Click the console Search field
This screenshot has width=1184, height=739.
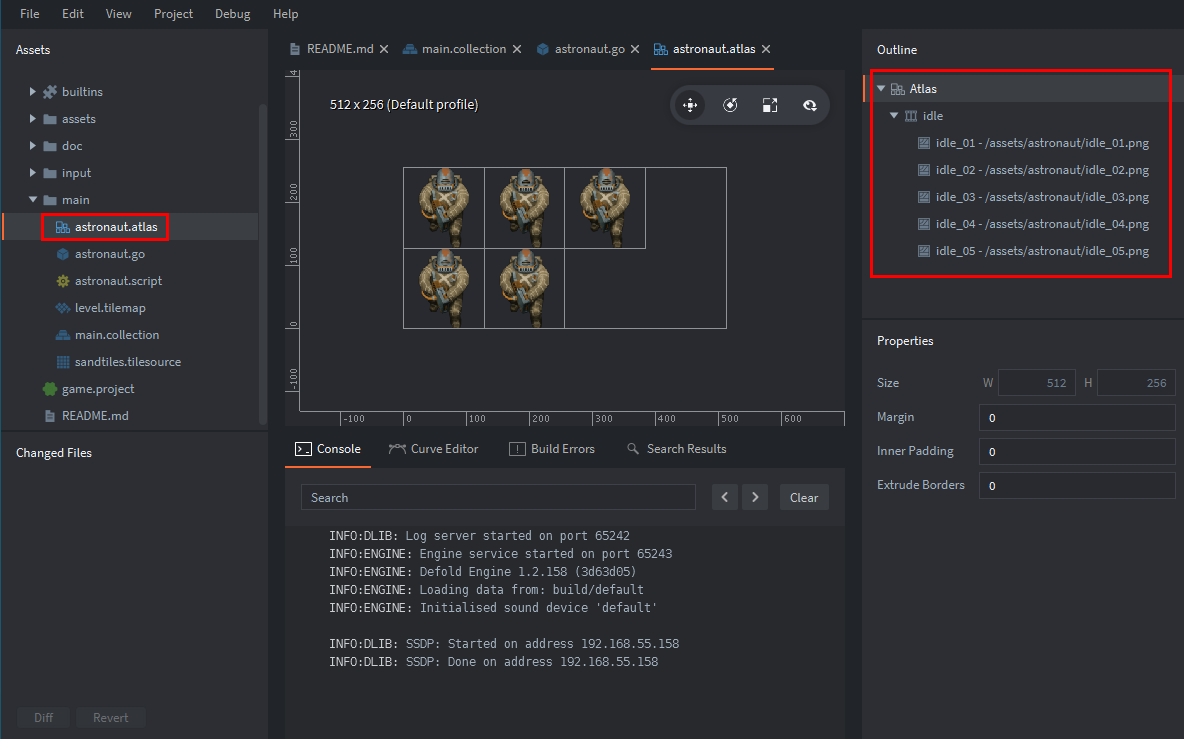click(498, 497)
